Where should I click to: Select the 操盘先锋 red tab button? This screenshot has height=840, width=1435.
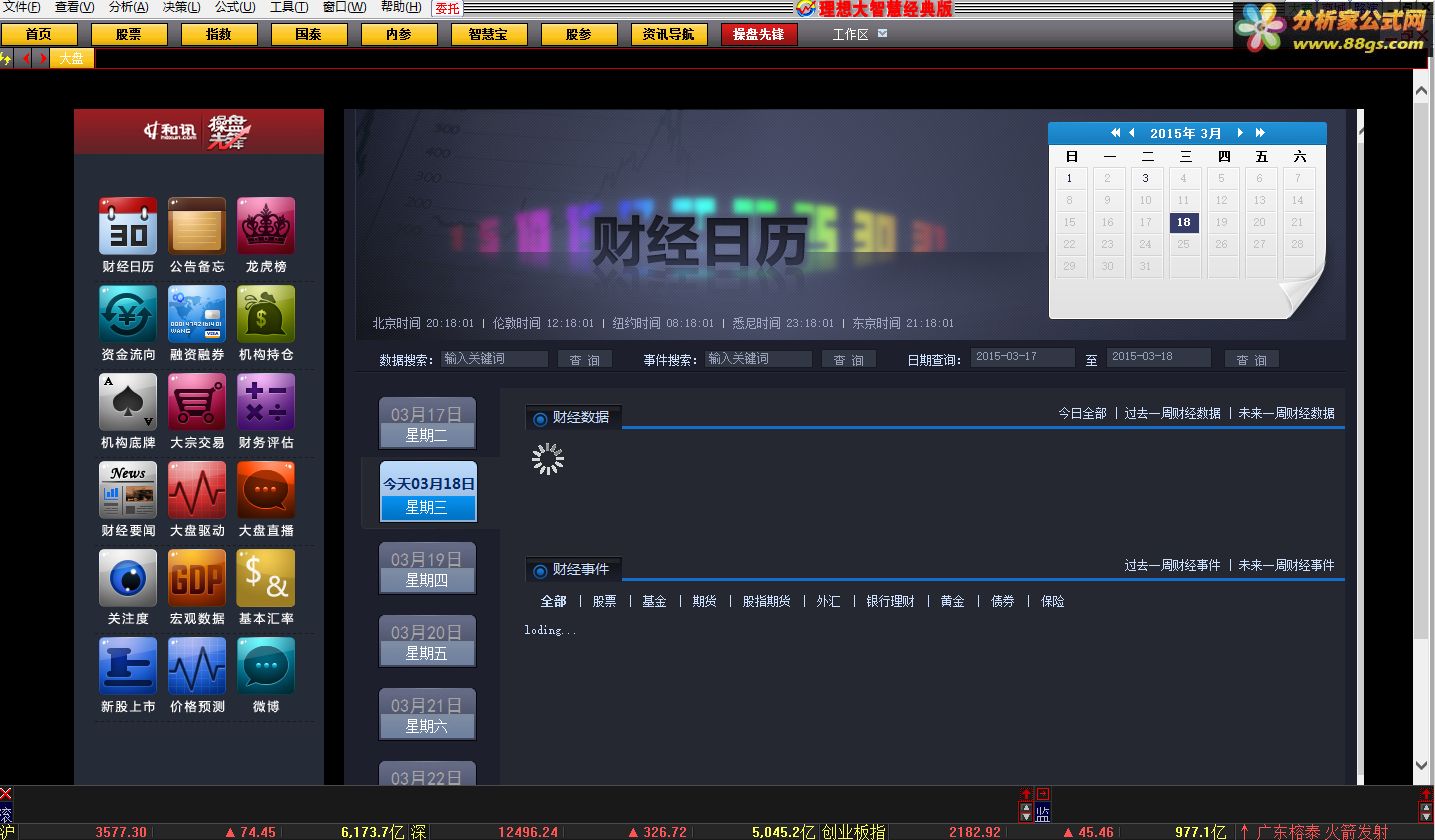759,34
